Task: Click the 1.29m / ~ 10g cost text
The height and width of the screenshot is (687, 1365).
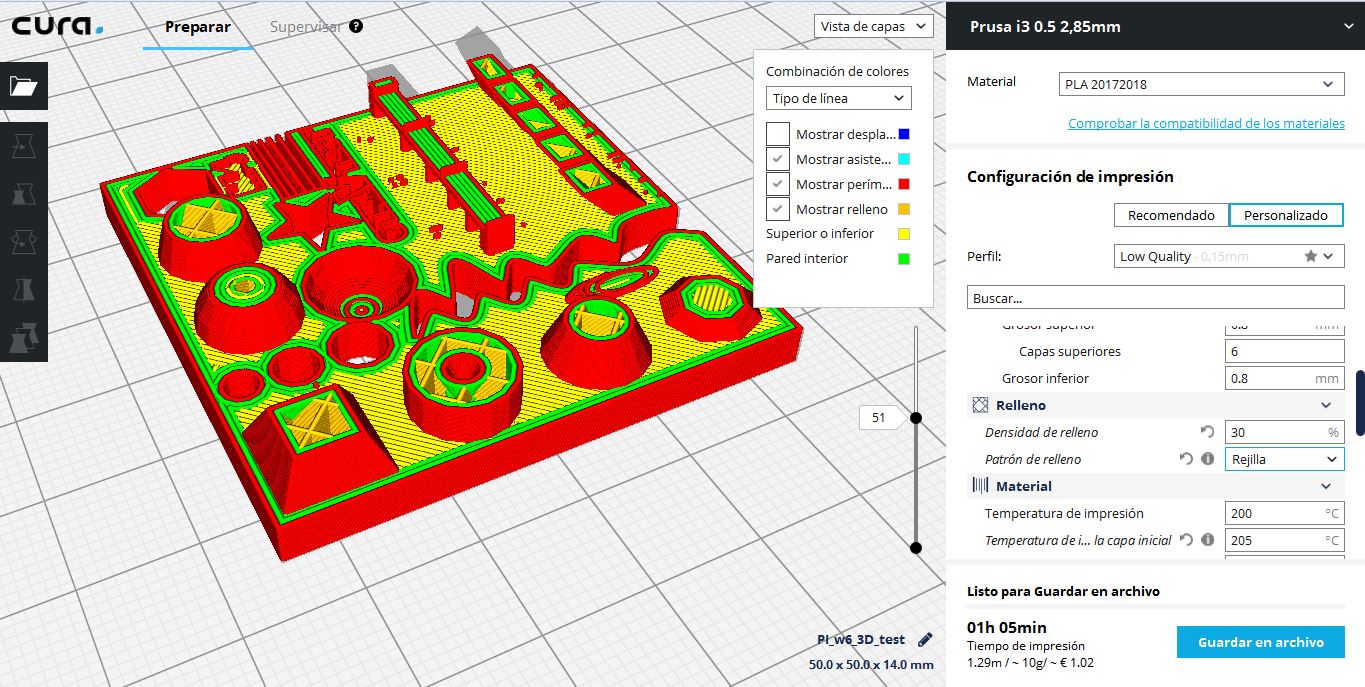Action: coord(1030,662)
